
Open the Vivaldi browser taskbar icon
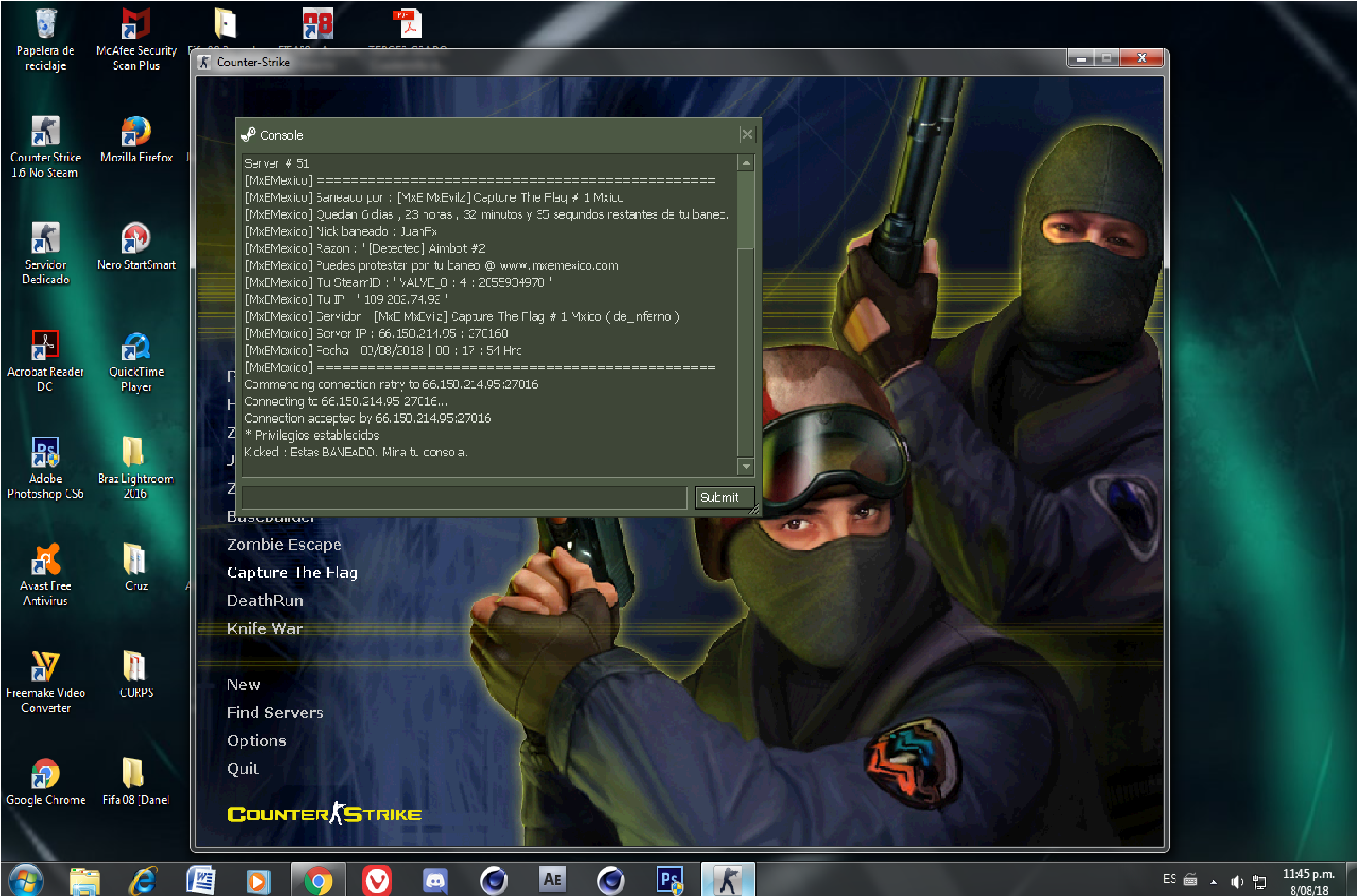pos(377,881)
